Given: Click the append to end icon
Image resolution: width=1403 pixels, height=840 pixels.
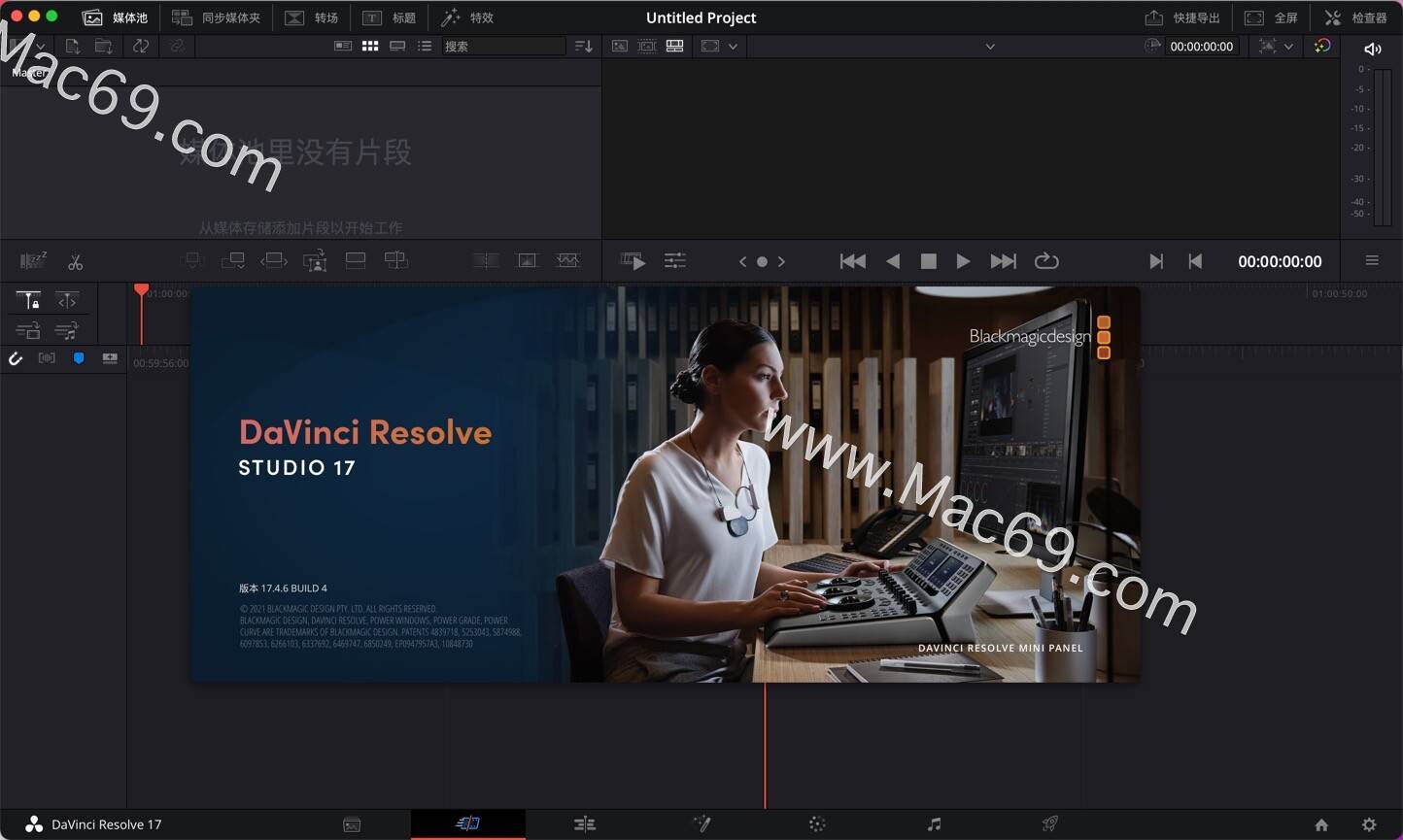Looking at the screenshot, I should pyautogui.click(x=233, y=260).
